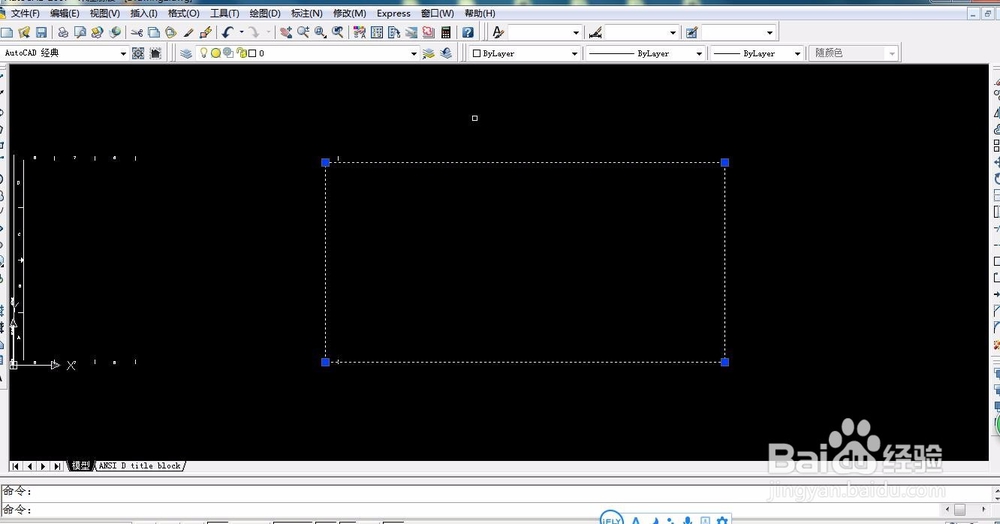
Task: Expand the AutoCAD 经典 workspace dropdown
Action: 123,54
